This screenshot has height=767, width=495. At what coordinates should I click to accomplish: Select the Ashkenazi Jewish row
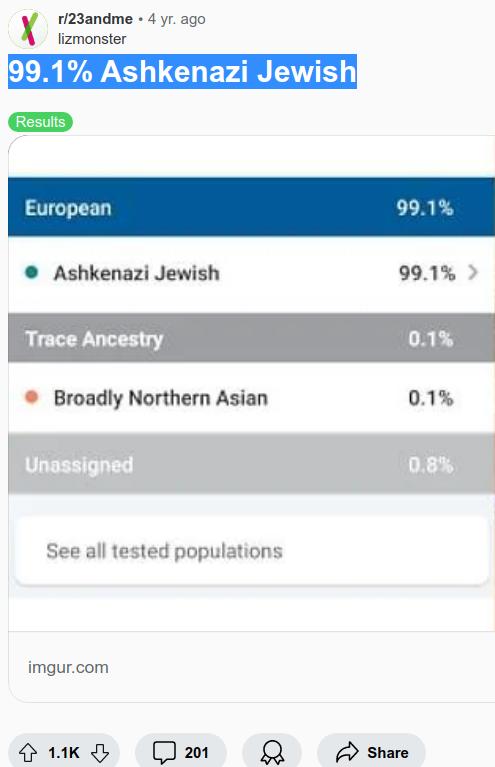[251, 273]
